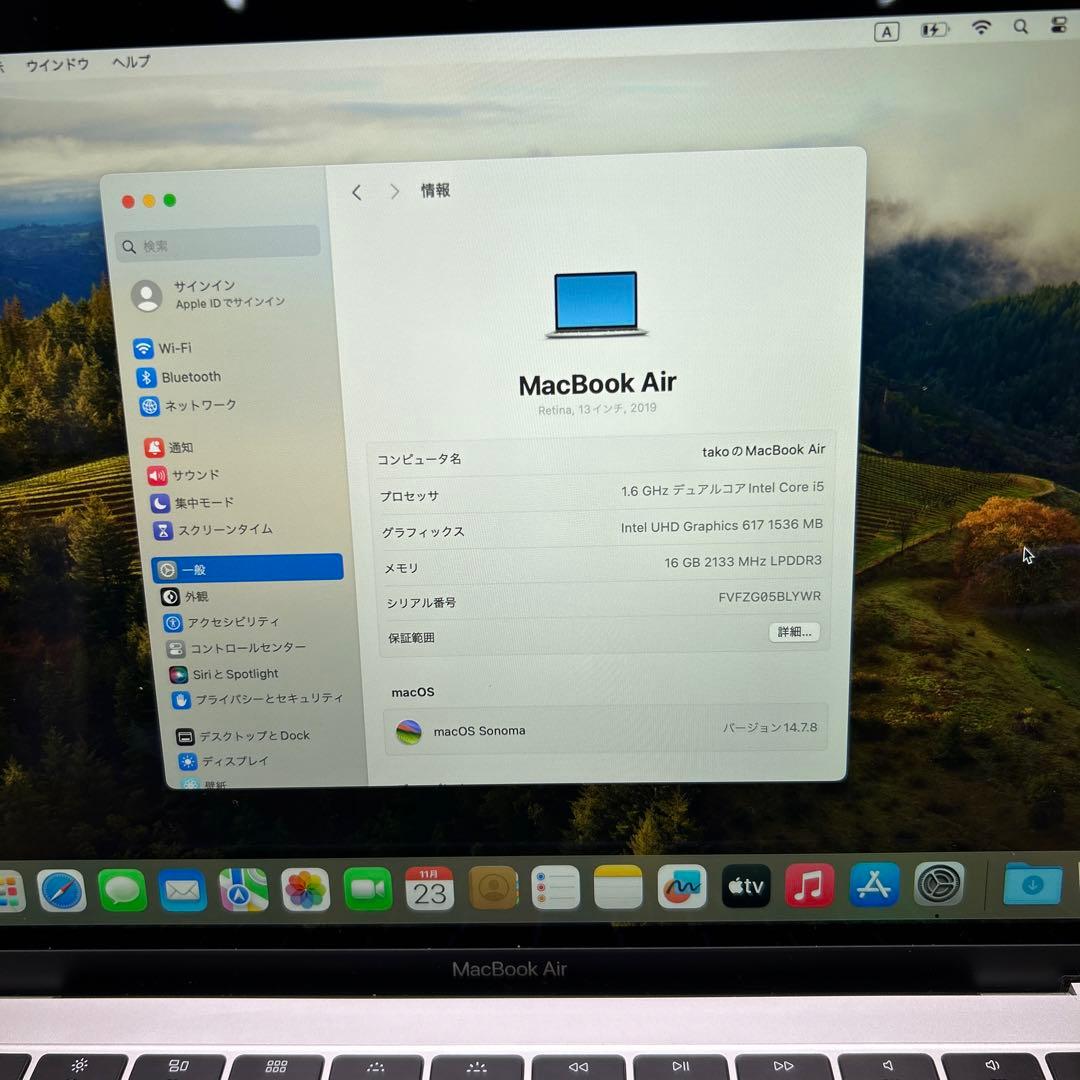Enable 通知 settings from sidebar
The height and width of the screenshot is (1080, 1080).
click(x=182, y=448)
